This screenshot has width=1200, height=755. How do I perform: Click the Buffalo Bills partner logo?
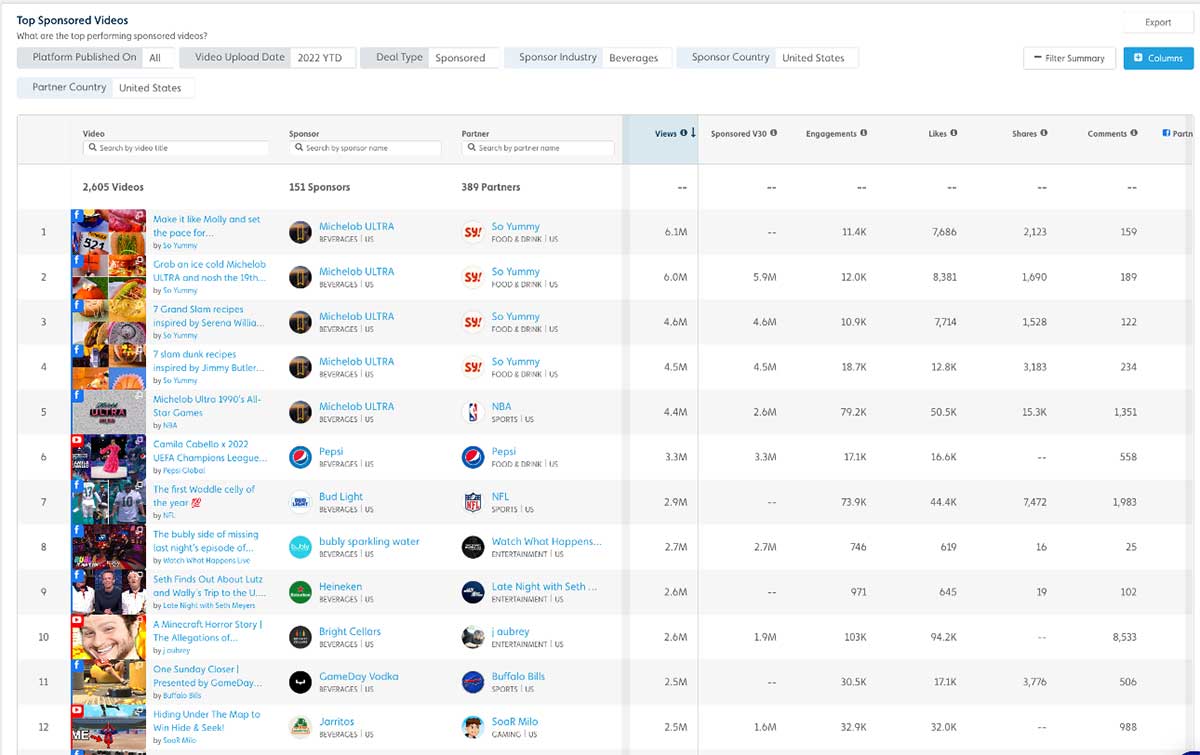point(473,682)
